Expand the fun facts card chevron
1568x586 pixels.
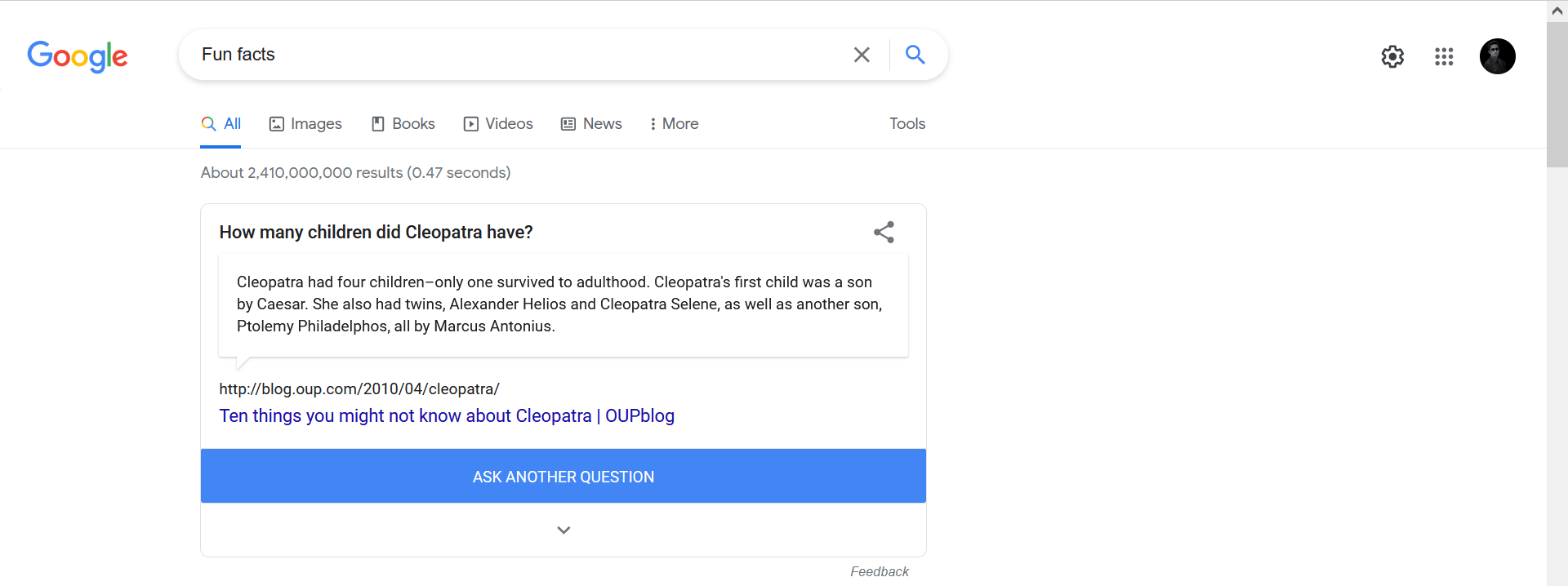tap(563, 530)
